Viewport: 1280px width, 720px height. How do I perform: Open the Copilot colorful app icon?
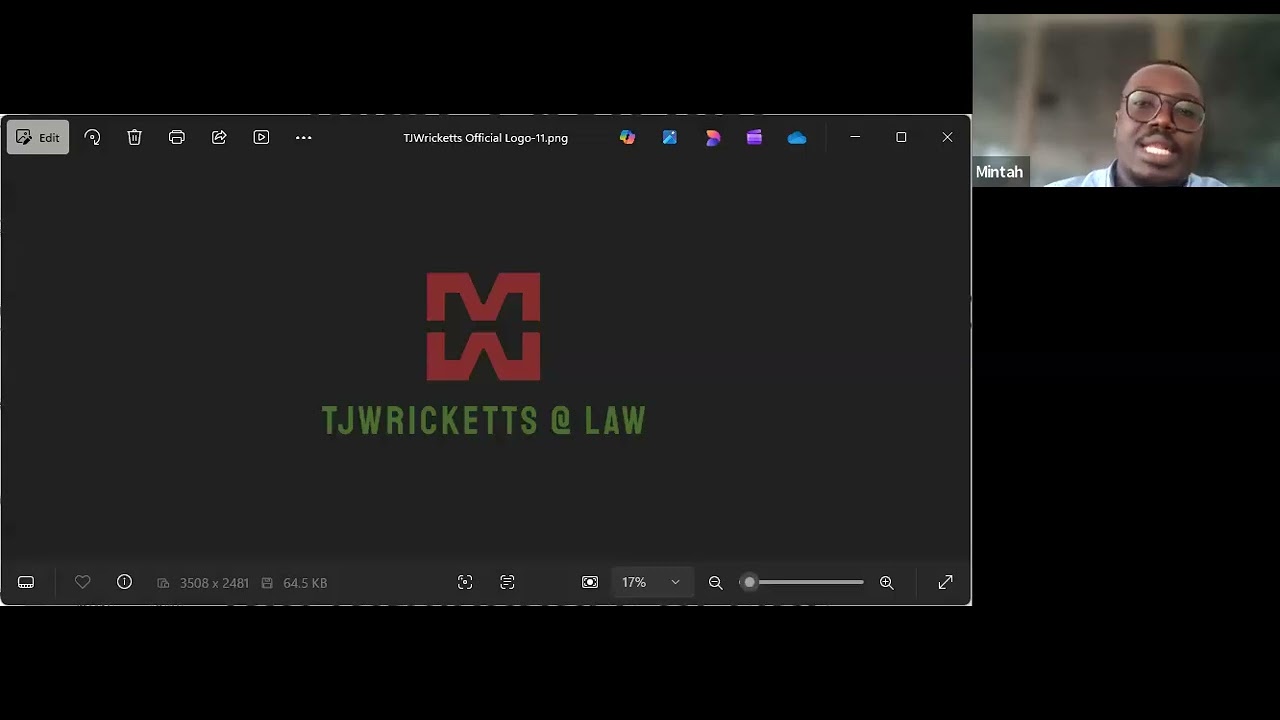click(627, 137)
